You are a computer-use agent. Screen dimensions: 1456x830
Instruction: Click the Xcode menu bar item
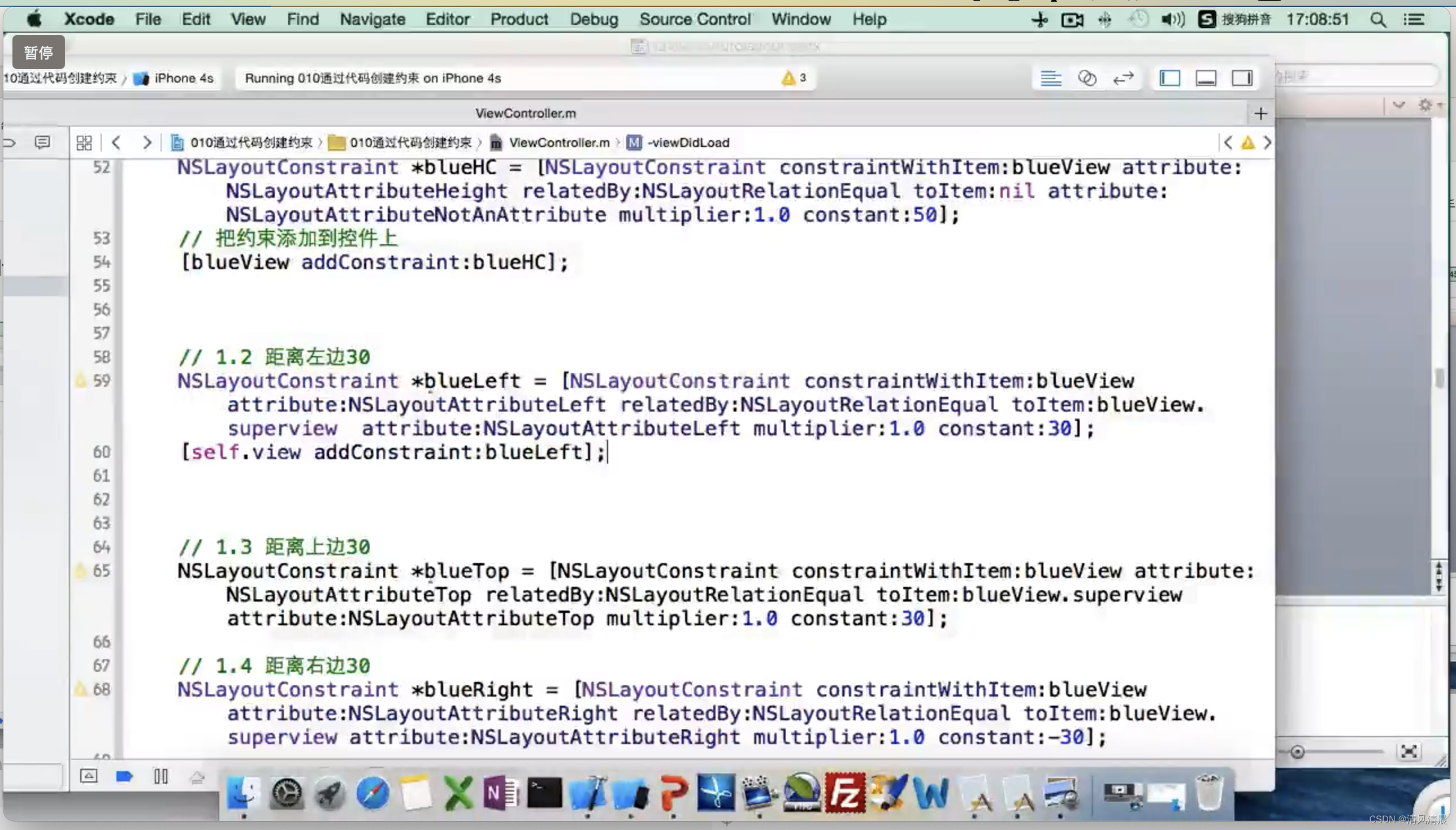coord(89,19)
